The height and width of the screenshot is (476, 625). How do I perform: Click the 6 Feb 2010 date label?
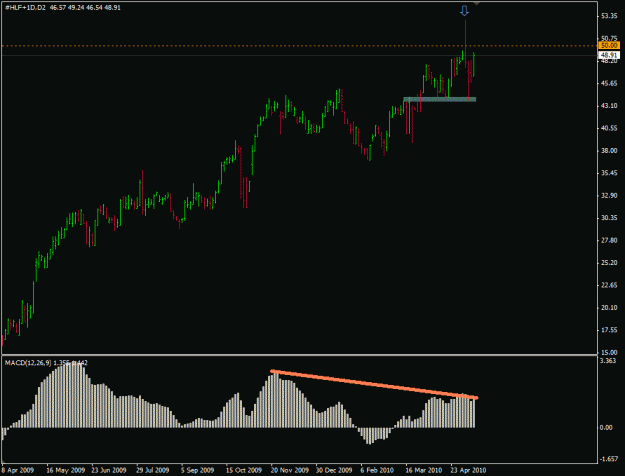pos(377,470)
